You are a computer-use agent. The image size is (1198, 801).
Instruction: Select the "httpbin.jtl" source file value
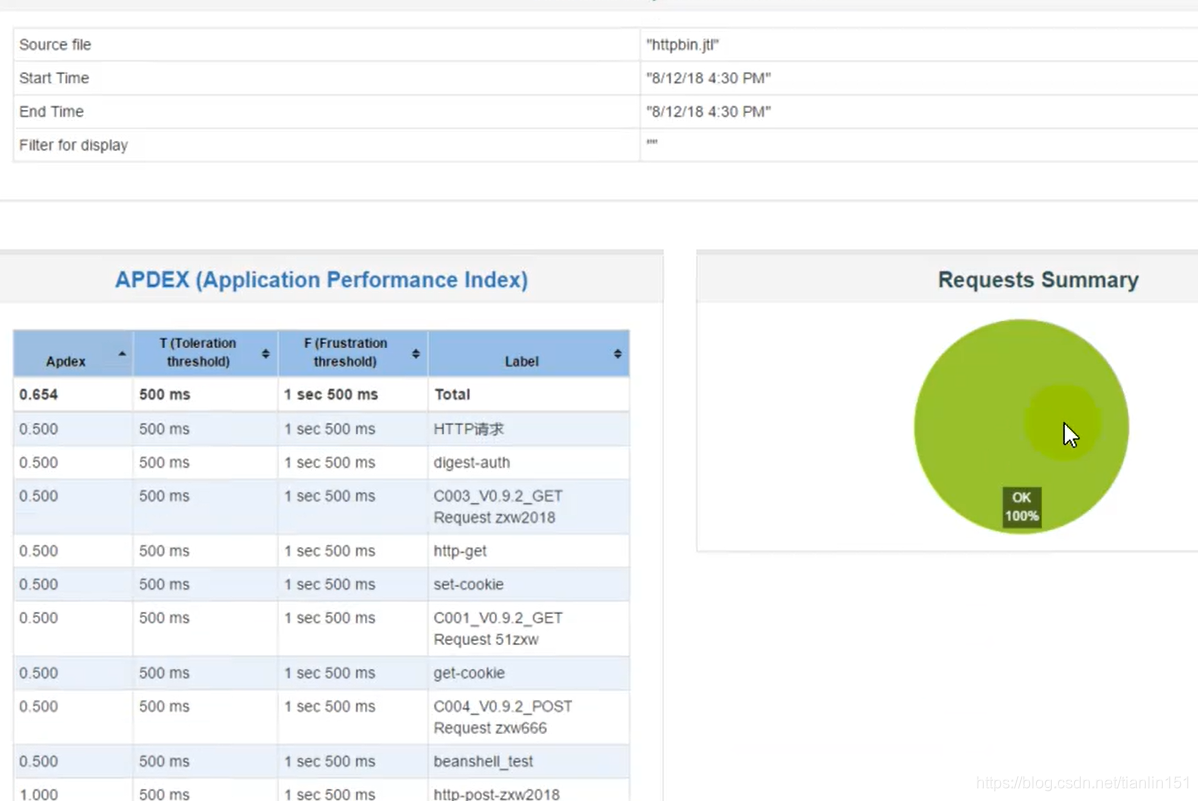682,45
